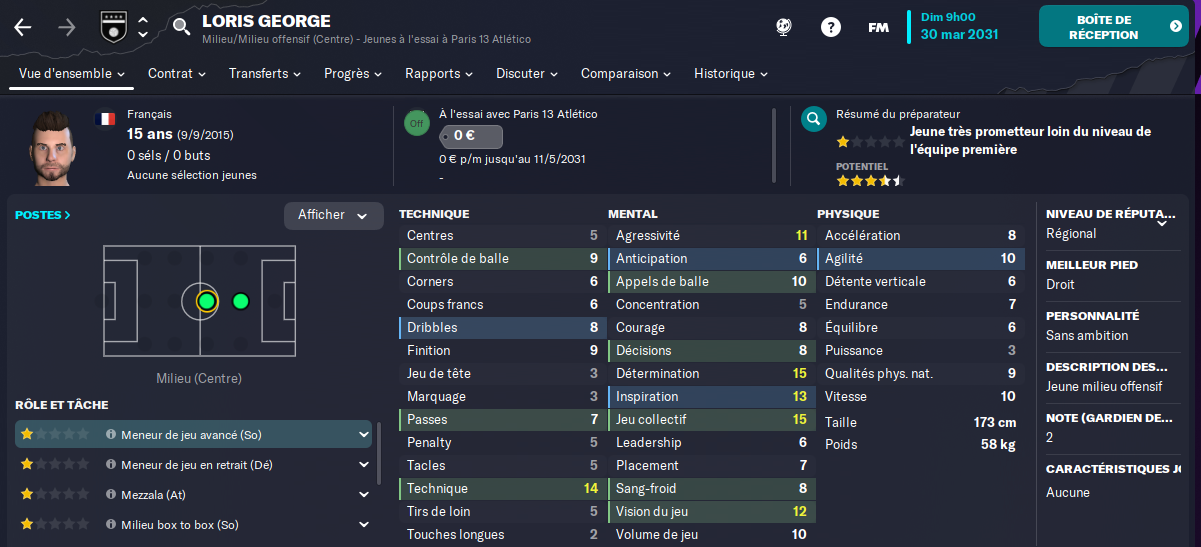The height and width of the screenshot is (547, 1201).
Task: Open the Afficher dropdown
Action: pos(334,215)
